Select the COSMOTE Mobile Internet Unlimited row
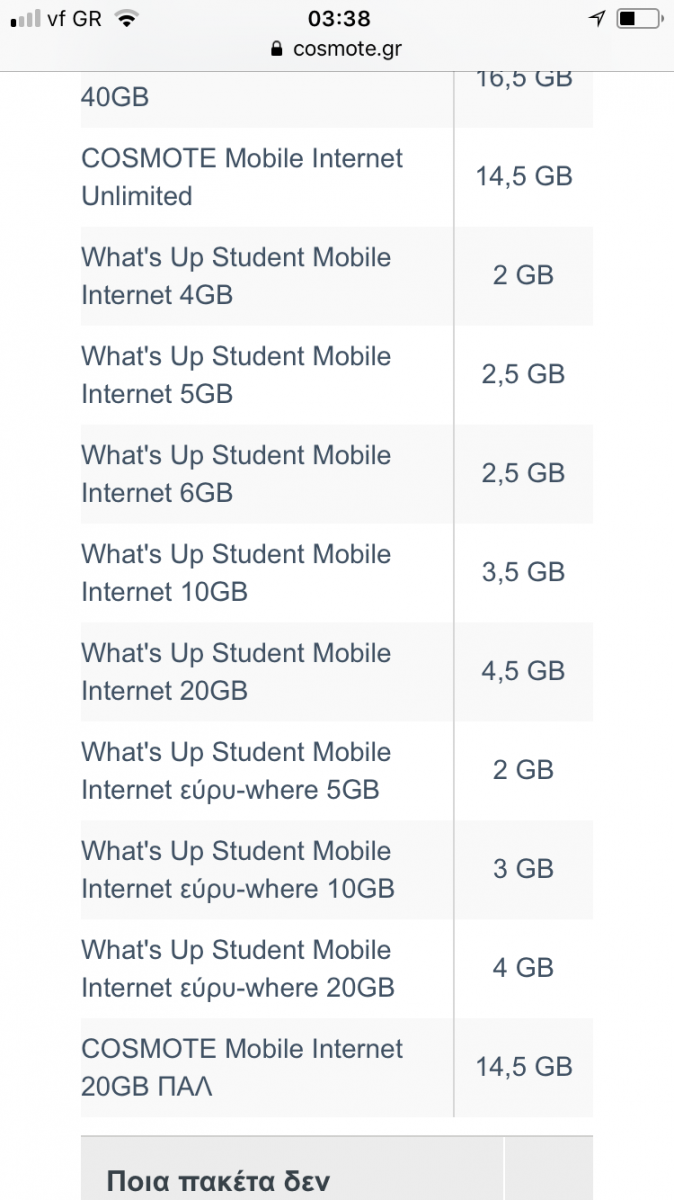 point(242,177)
